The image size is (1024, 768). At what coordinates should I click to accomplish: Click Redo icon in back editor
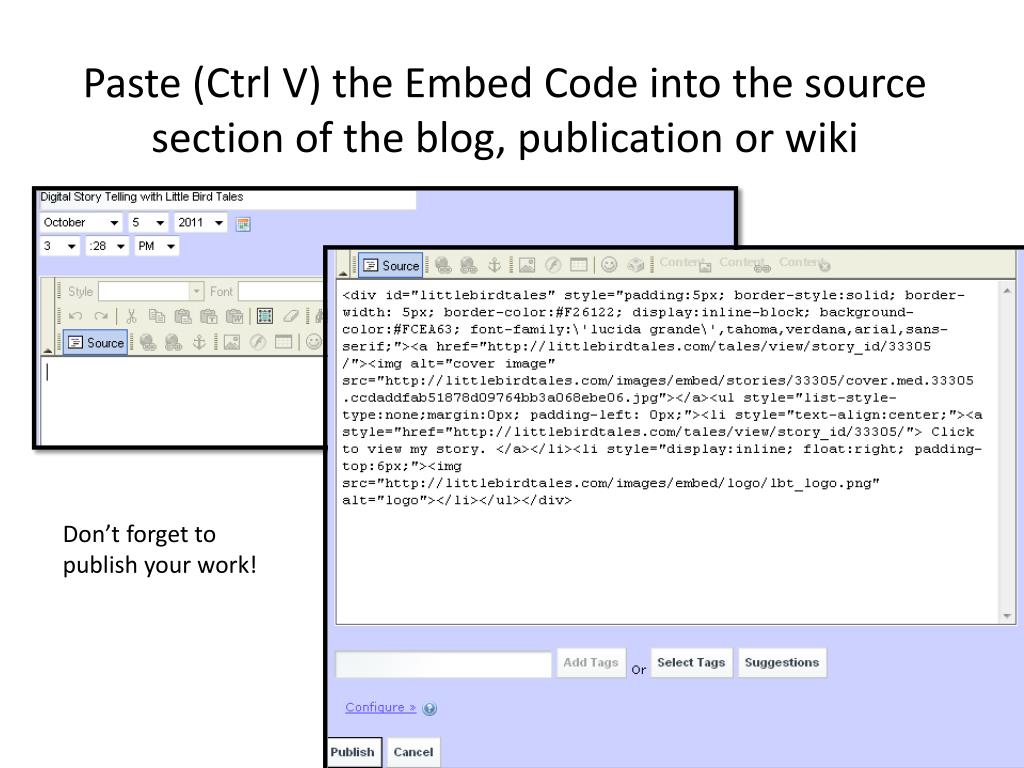(x=101, y=316)
